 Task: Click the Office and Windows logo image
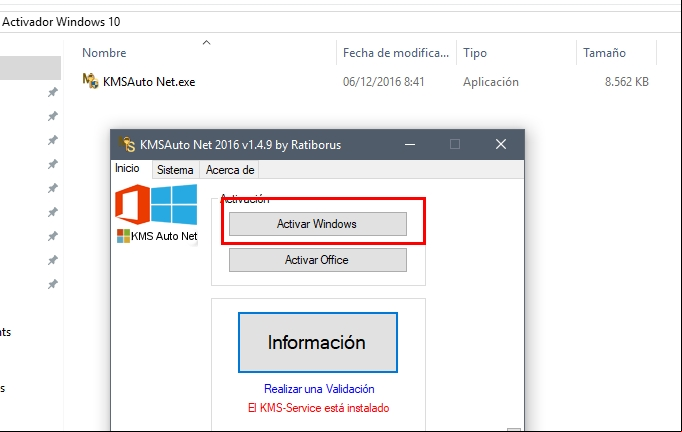(x=156, y=204)
